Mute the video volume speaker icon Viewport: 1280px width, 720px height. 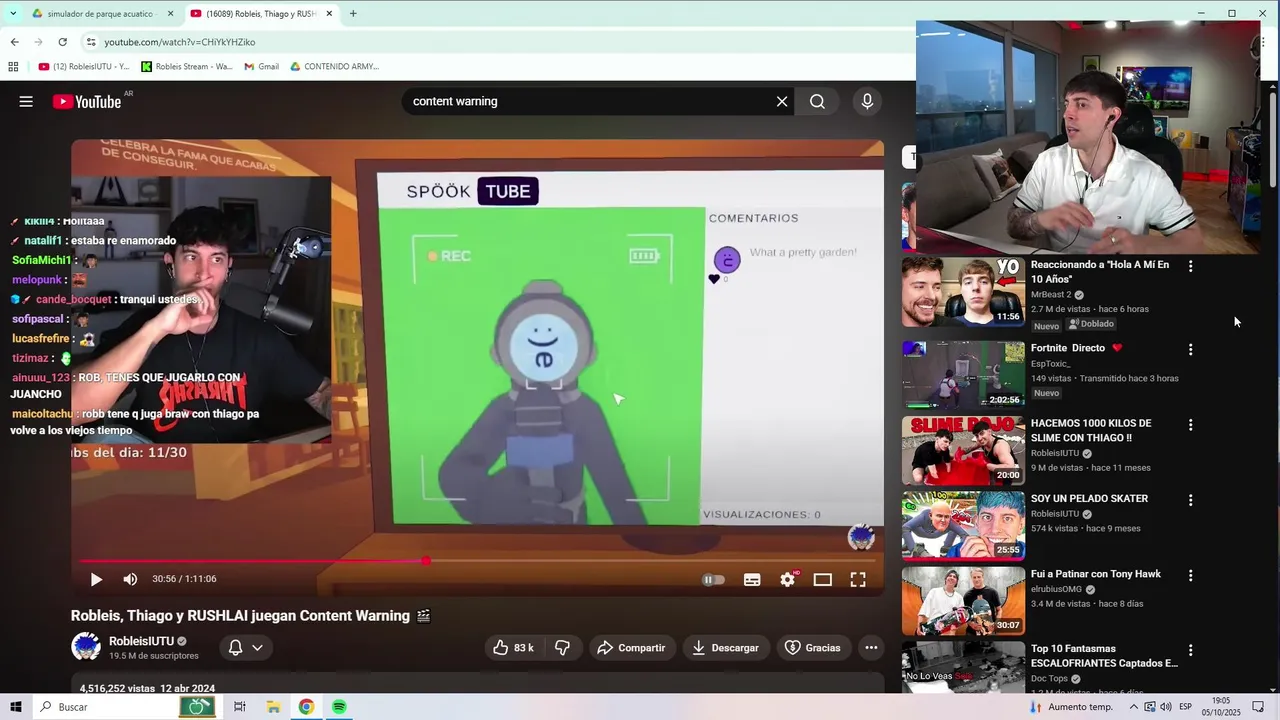coord(130,579)
